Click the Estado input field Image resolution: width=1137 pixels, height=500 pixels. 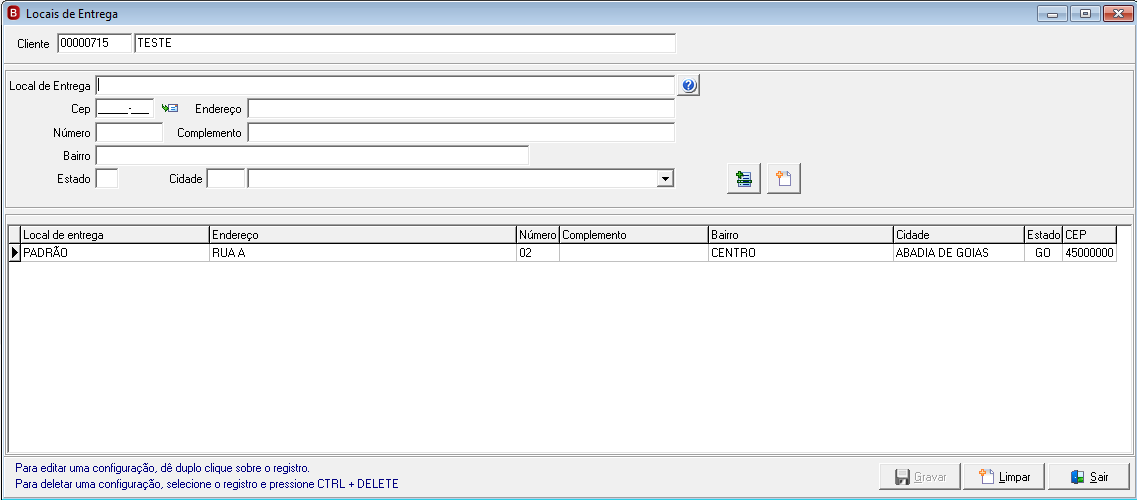[x=107, y=178]
